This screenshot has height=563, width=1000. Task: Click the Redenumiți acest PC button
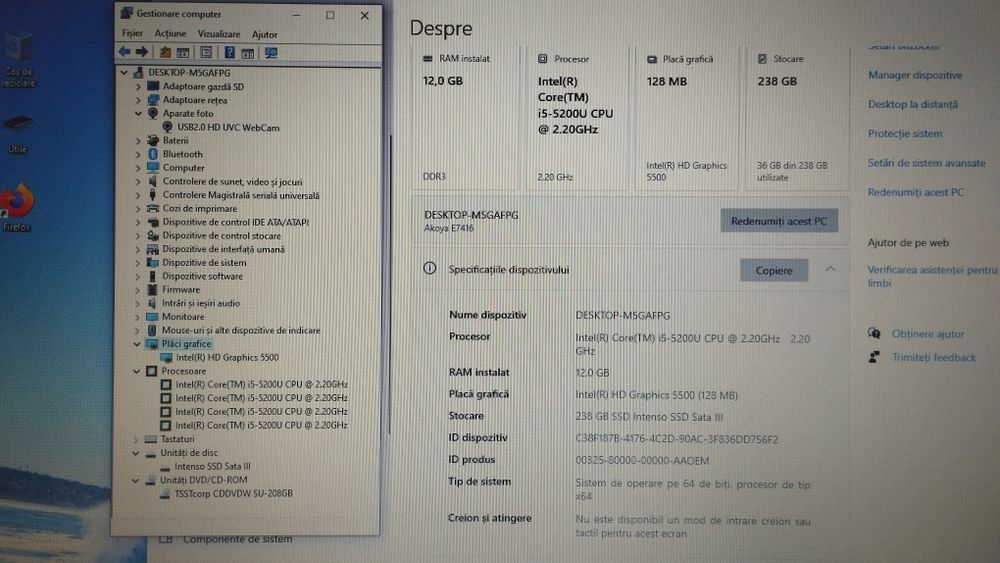point(779,221)
